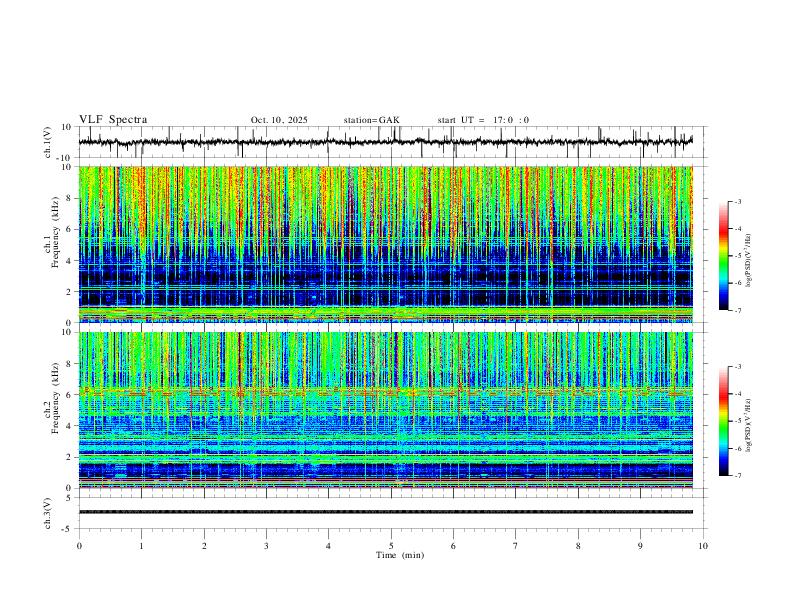Click the ch.1 "Frequency (kHz)" axis label

pyautogui.click(x=55, y=230)
